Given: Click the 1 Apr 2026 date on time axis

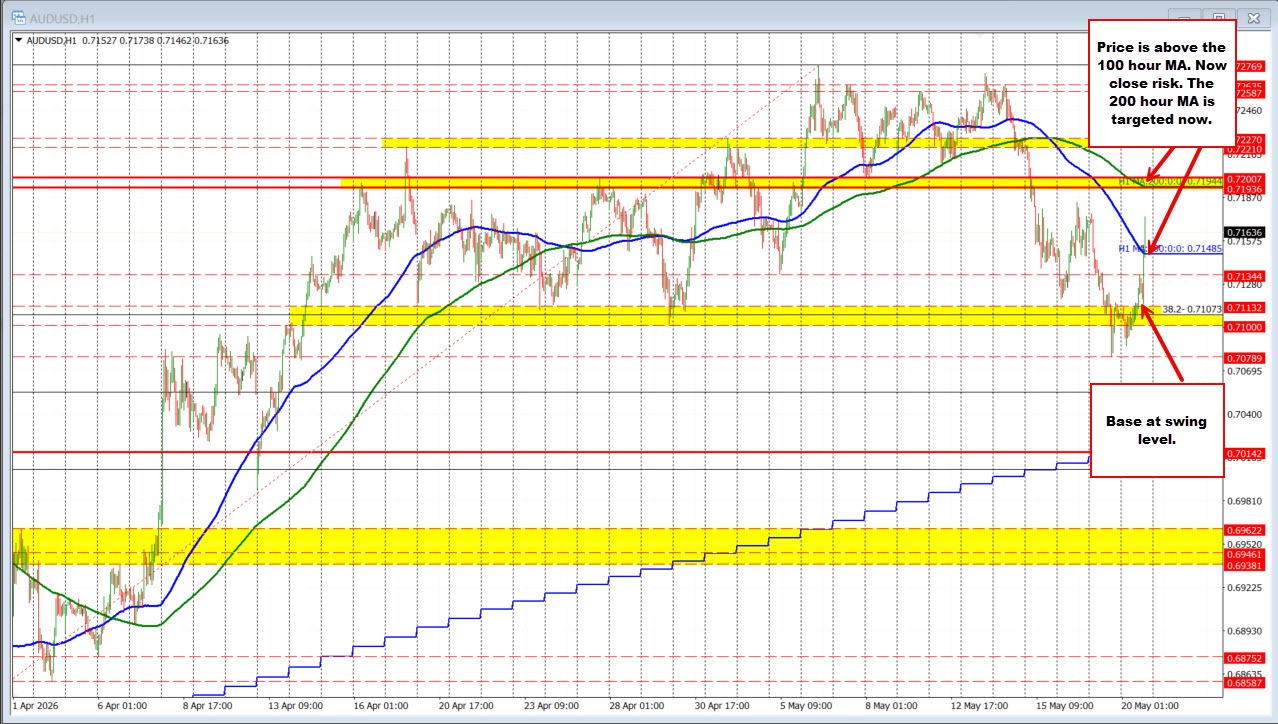Looking at the screenshot, I should [37, 704].
